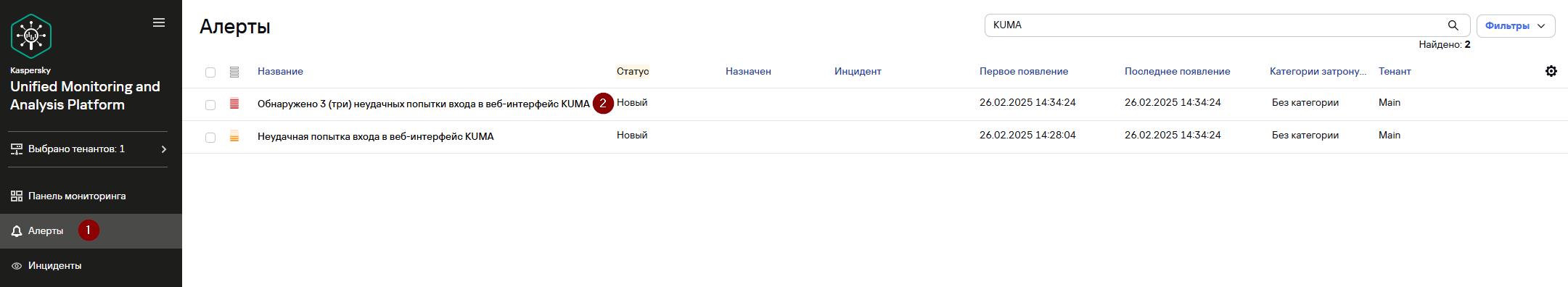Click Новый status of 'Неудачная попытка' alert

(632, 135)
